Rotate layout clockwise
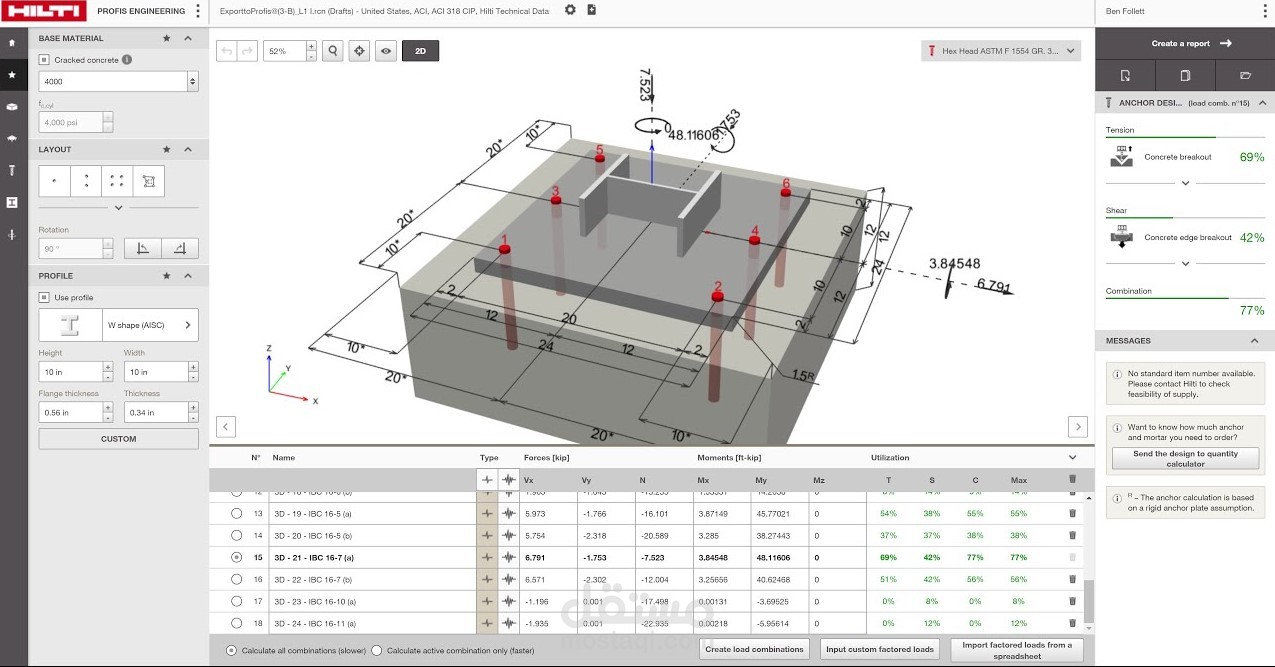Image resolution: width=1275 pixels, height=667 pixels. [x=180, y=248]
